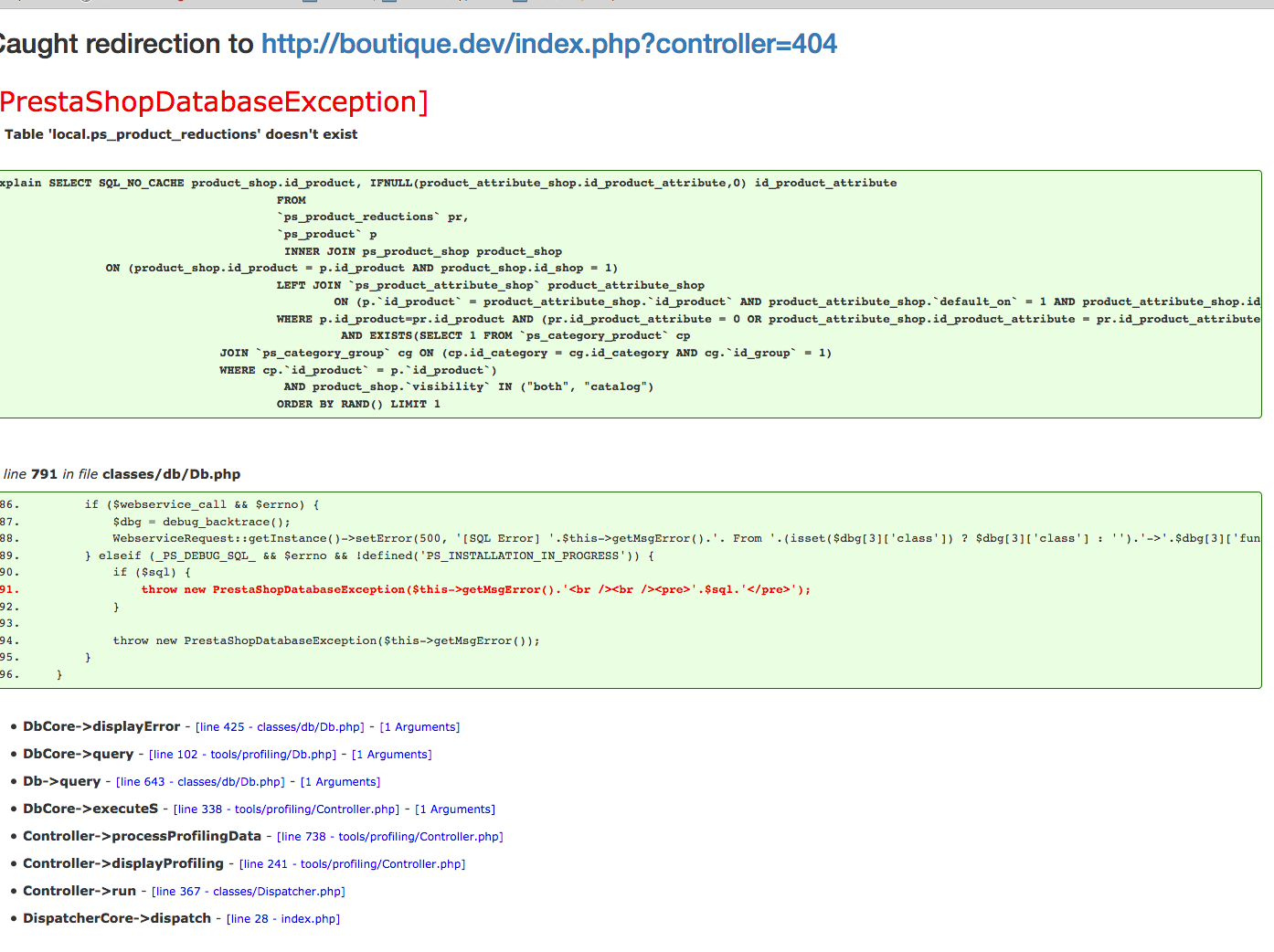Click the line 643 classes/db/Db.php link
The image size is (1274, 952).
(200, 782)
